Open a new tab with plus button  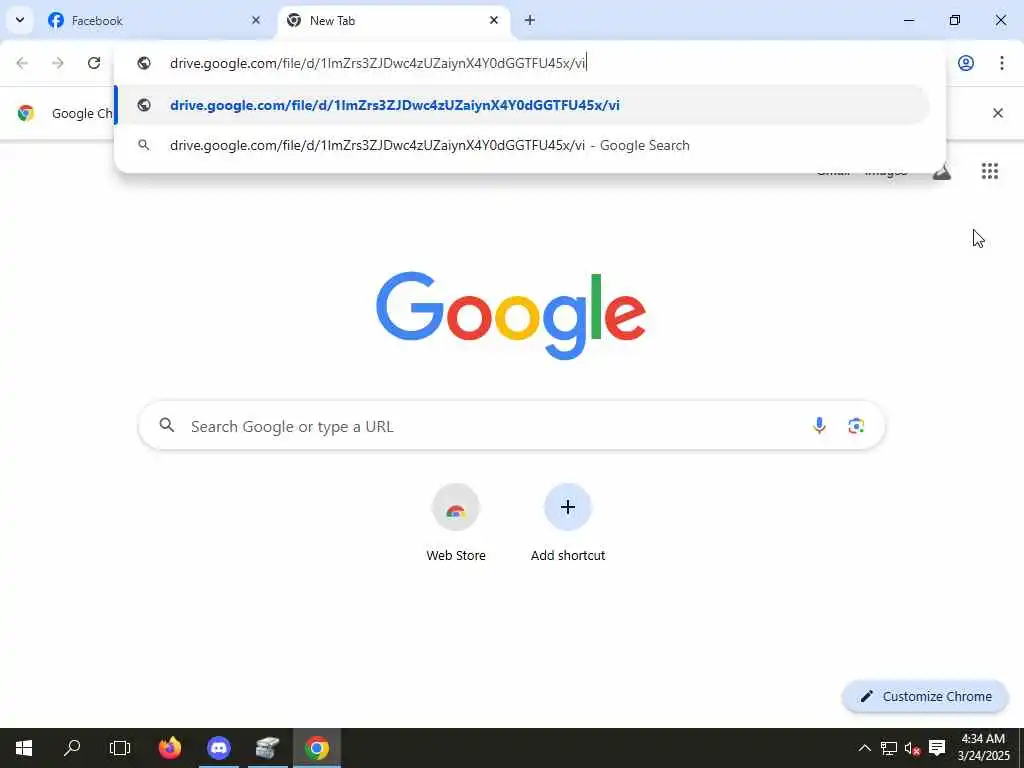click(530, 20)
